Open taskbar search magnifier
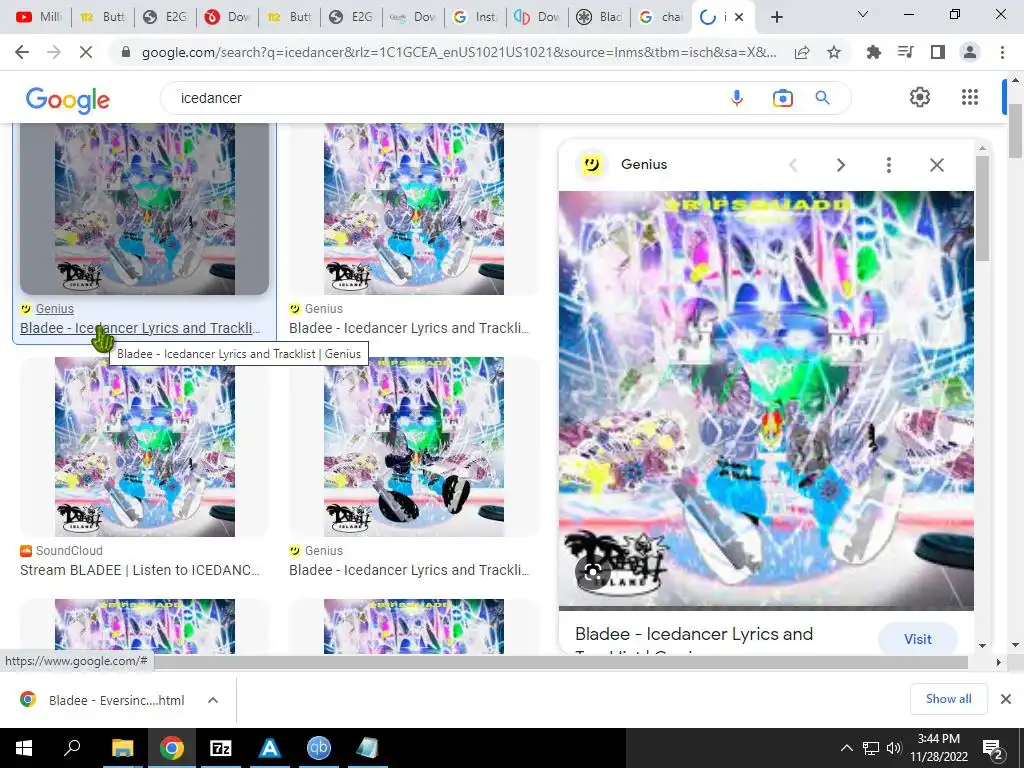Viewport: 1024px width, 768px height. pos(72,747)
